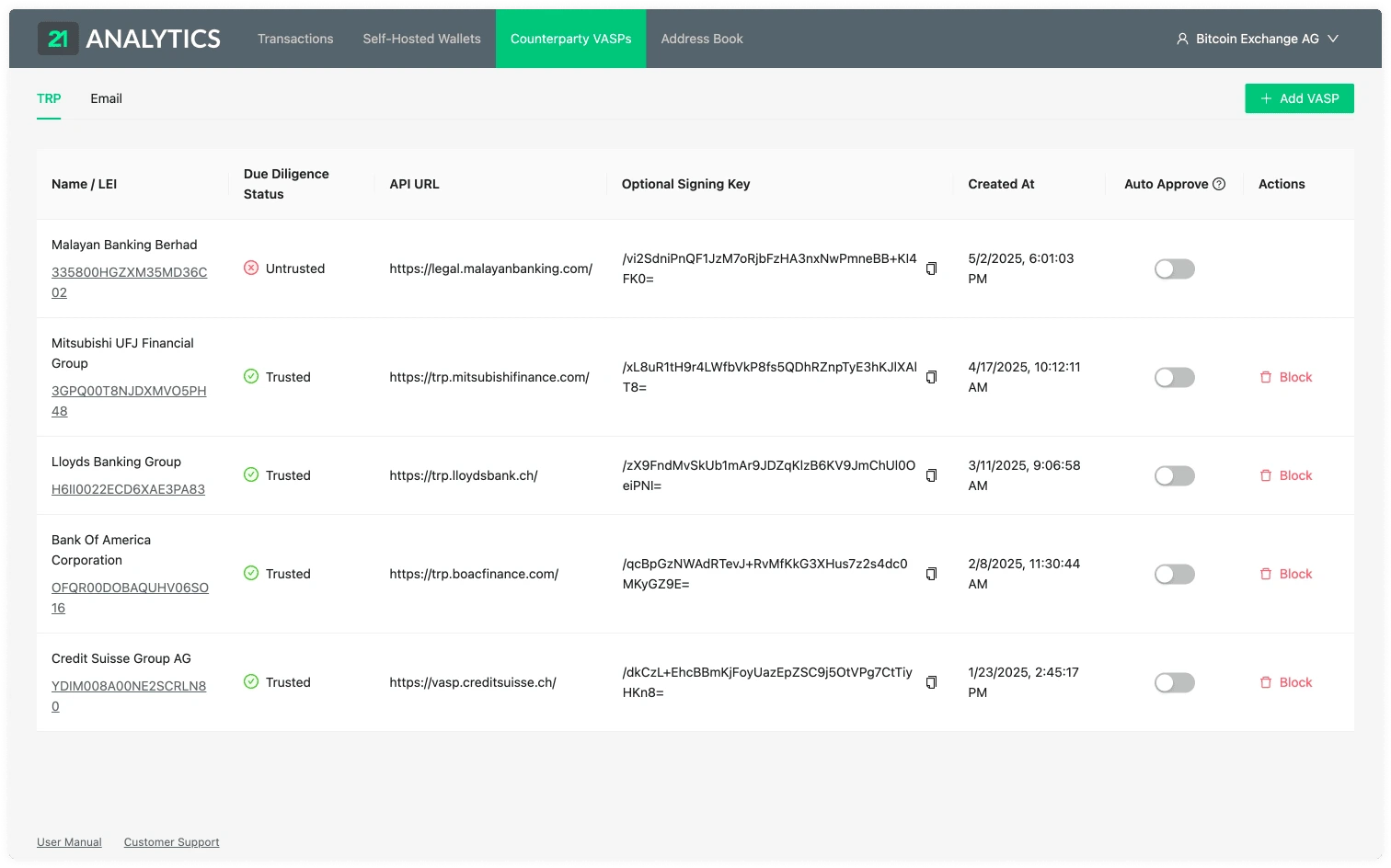Copy Bank Of America signing key

[x=931, y=574]
